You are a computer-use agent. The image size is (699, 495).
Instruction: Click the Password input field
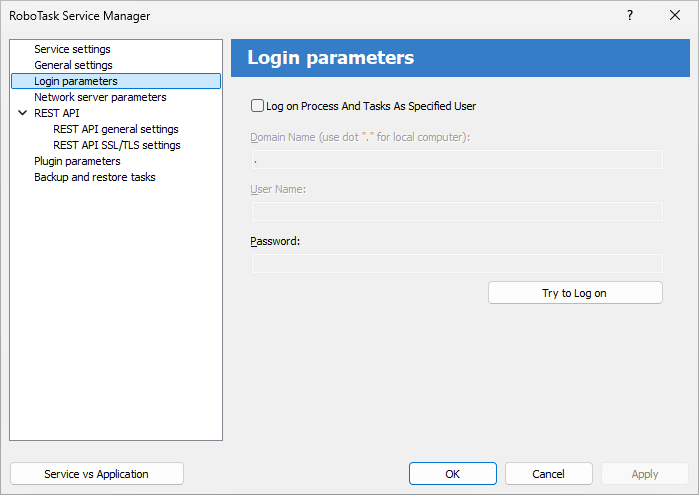[457, 264]
